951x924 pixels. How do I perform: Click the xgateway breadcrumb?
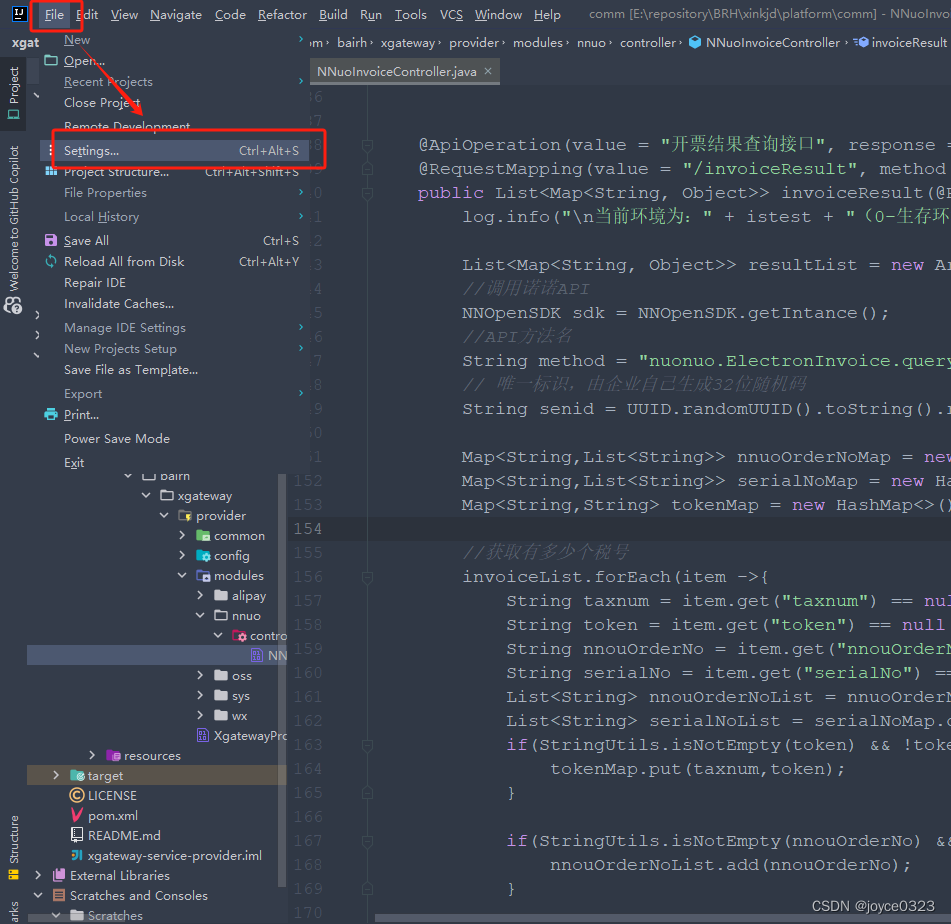tap(408, 42)
